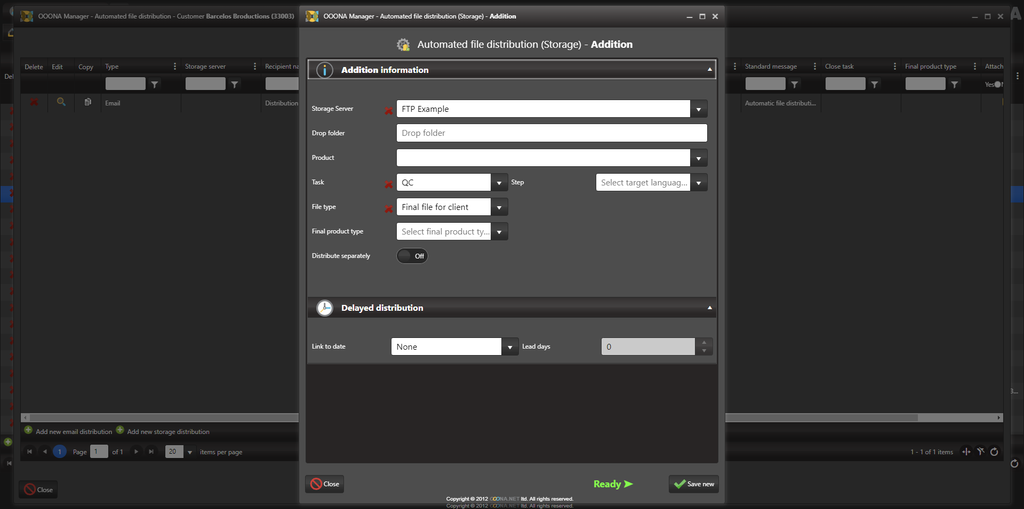Click the filter icon for Type column
The width and height of the screenshot is (1024, 509).
click(x=155, y=85)
